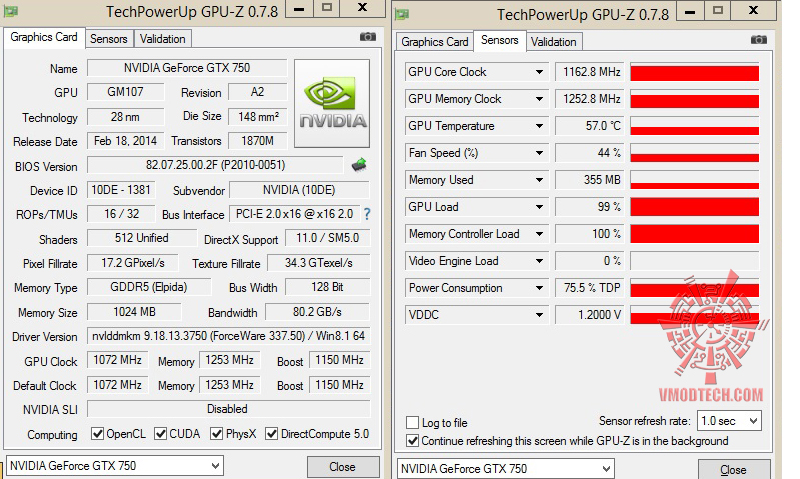Toggle the DirectCompute 5.0 checkbox
The height and width of the screenshot is (479, 800).
tap(271, 434)
